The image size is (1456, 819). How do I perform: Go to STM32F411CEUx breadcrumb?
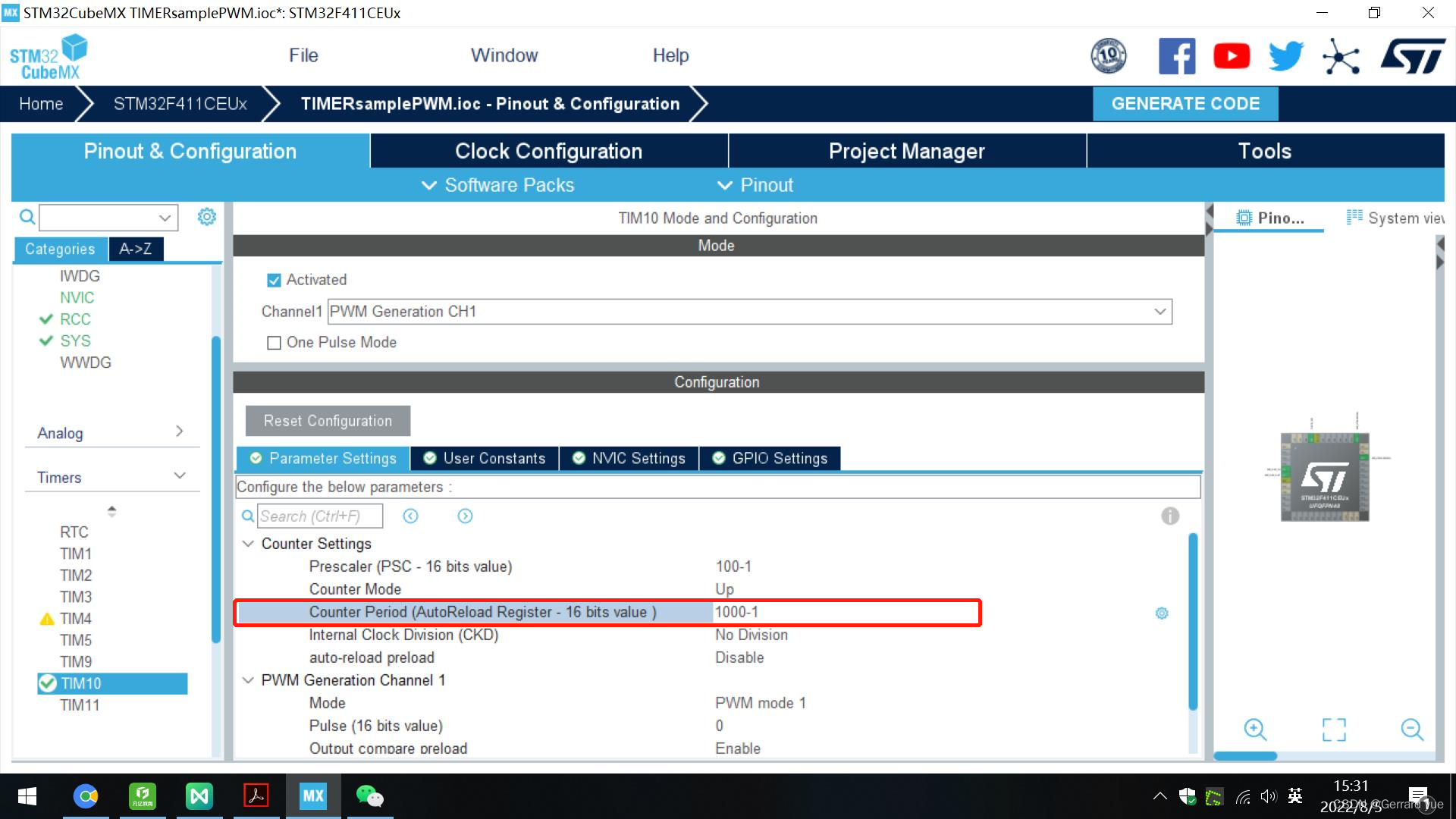click(180, 104)
